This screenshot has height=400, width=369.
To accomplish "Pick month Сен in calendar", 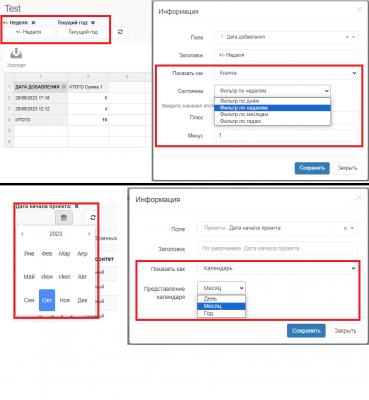I will pos(29,300).
